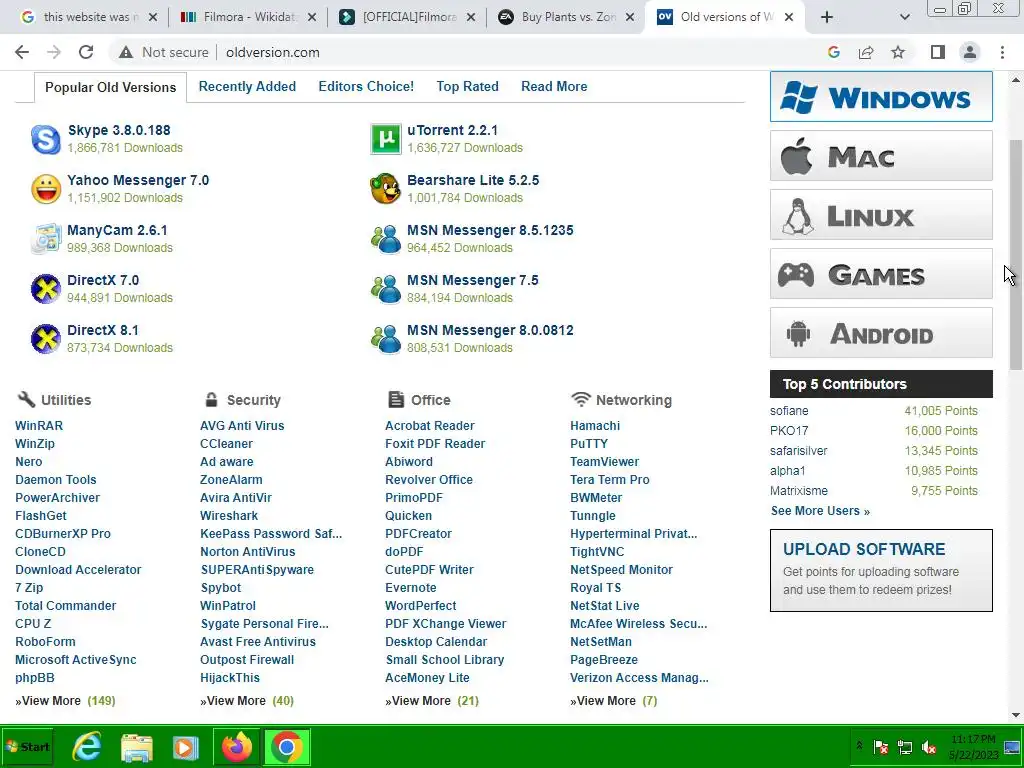The image size is (1024, 768).
Task: Click the Bearshare Lite bear icon
Action: coord(385,189)
